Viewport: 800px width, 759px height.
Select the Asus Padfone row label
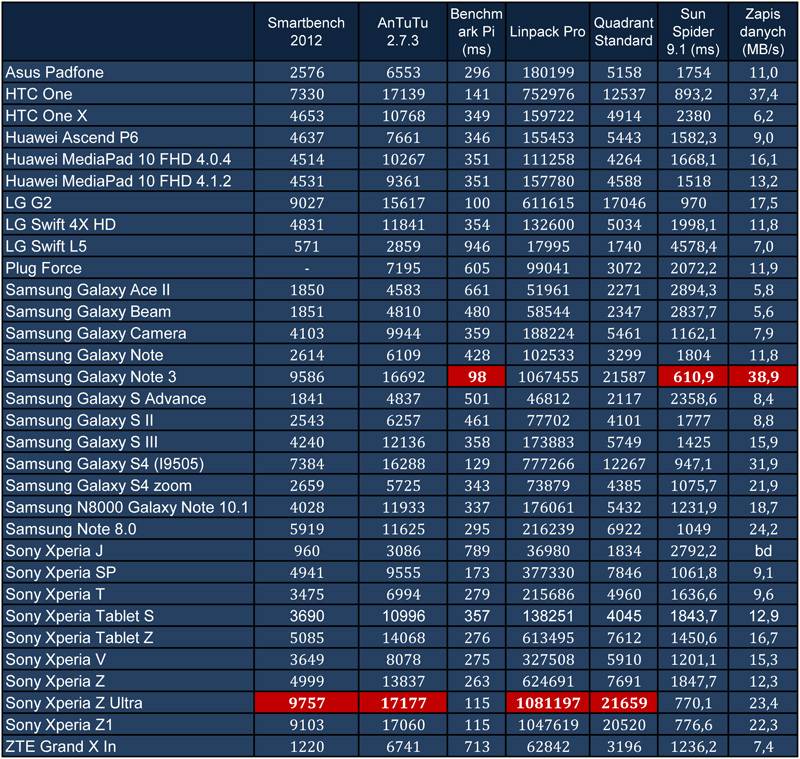[x=55, y=72]
